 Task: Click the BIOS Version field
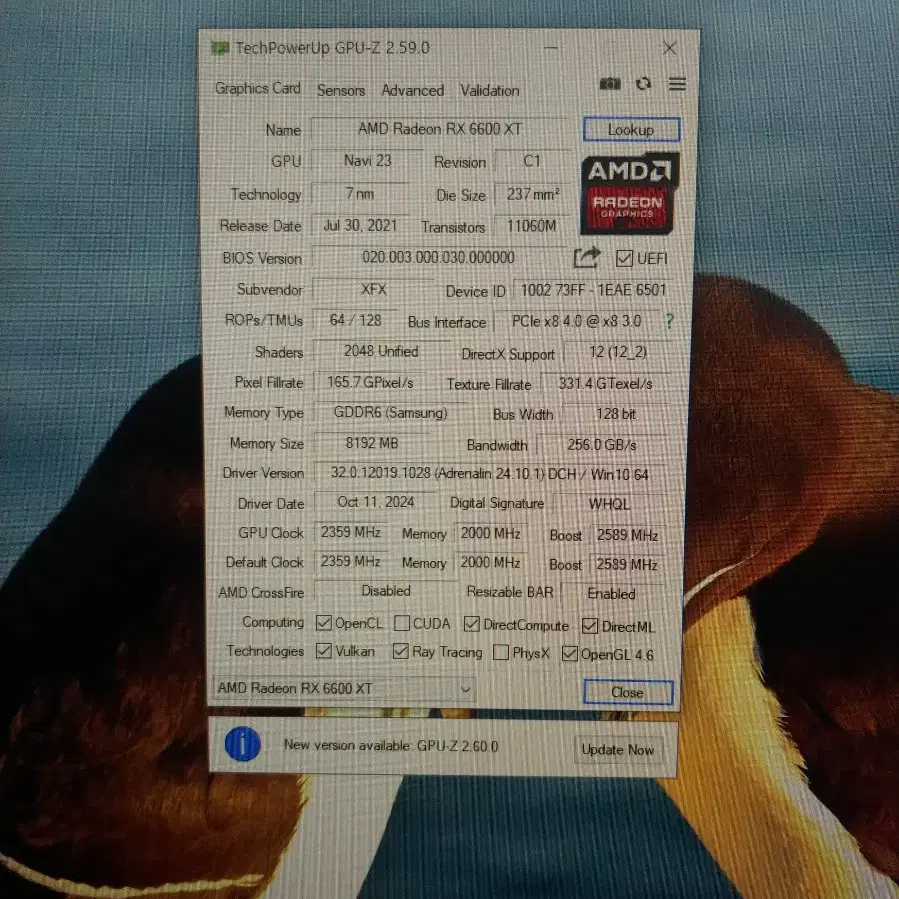pyautogui.click(x=438, y=257)
